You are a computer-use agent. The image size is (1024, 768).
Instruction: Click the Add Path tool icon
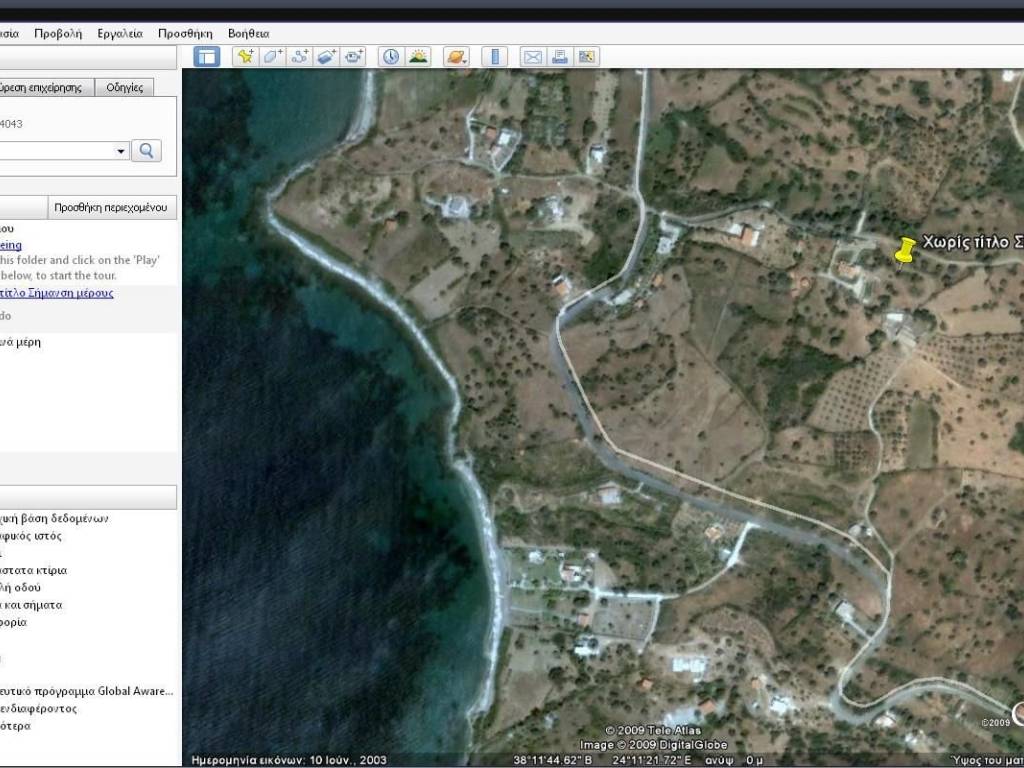click(299, 57)
